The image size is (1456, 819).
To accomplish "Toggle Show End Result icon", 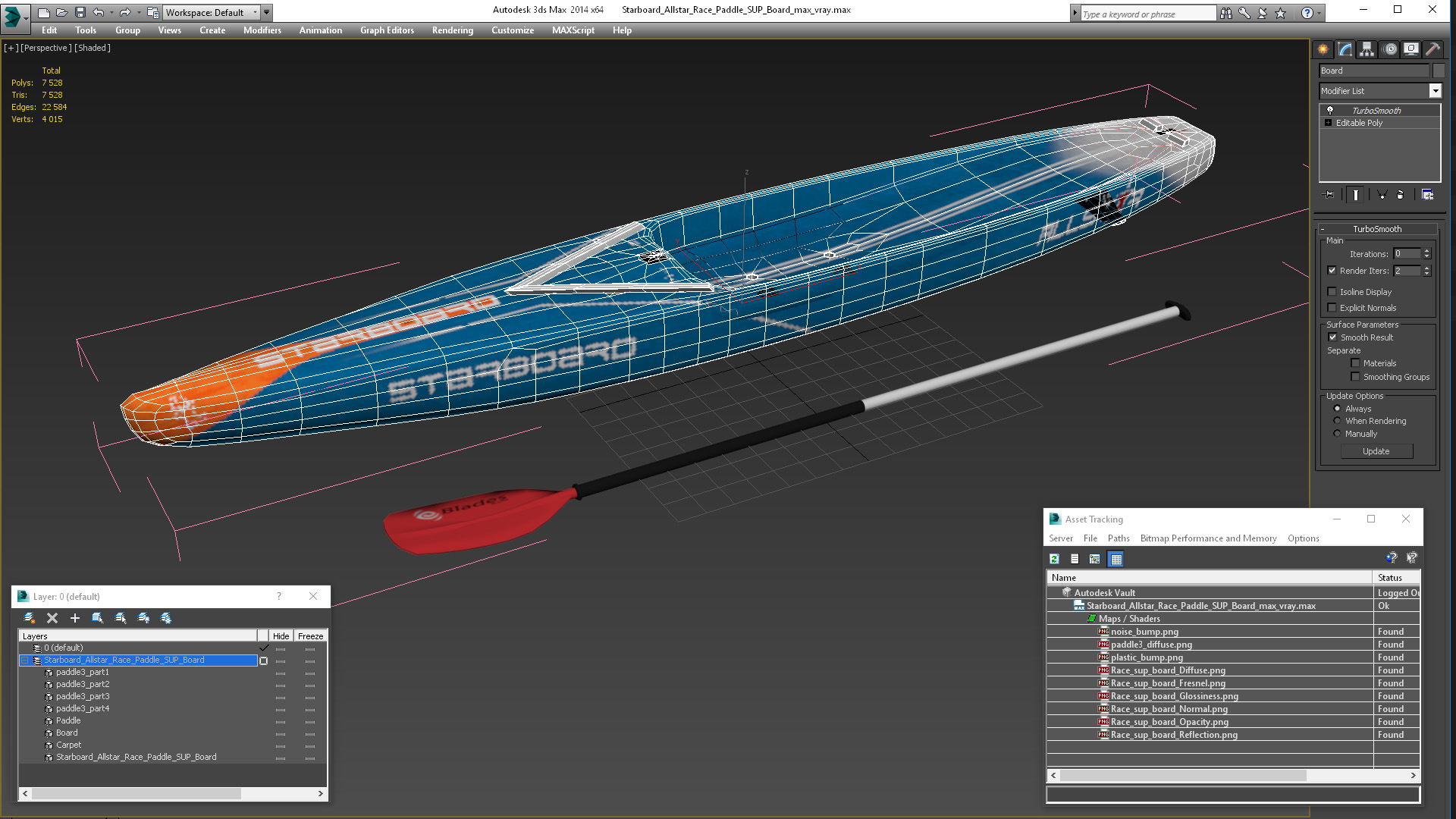I will [x=1355, y=195].
